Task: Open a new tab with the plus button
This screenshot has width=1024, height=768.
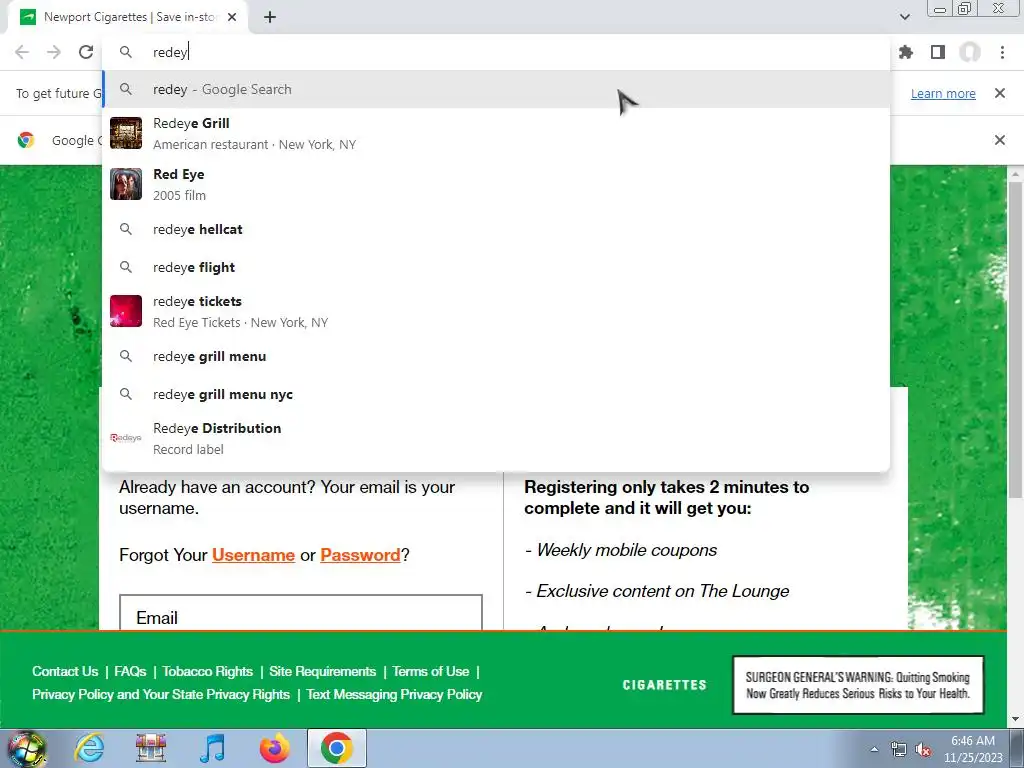Action: (270, 18)
